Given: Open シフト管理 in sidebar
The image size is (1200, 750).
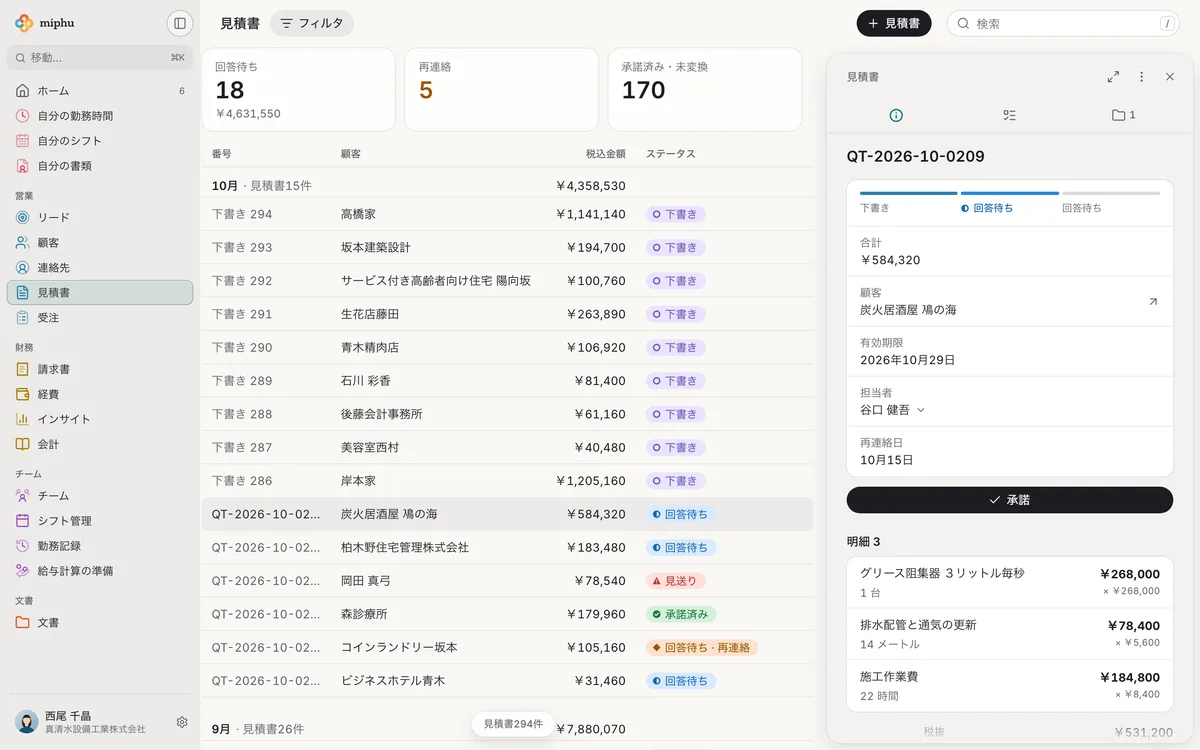Looking at the screenshot, I should click(x=100, y=520).
